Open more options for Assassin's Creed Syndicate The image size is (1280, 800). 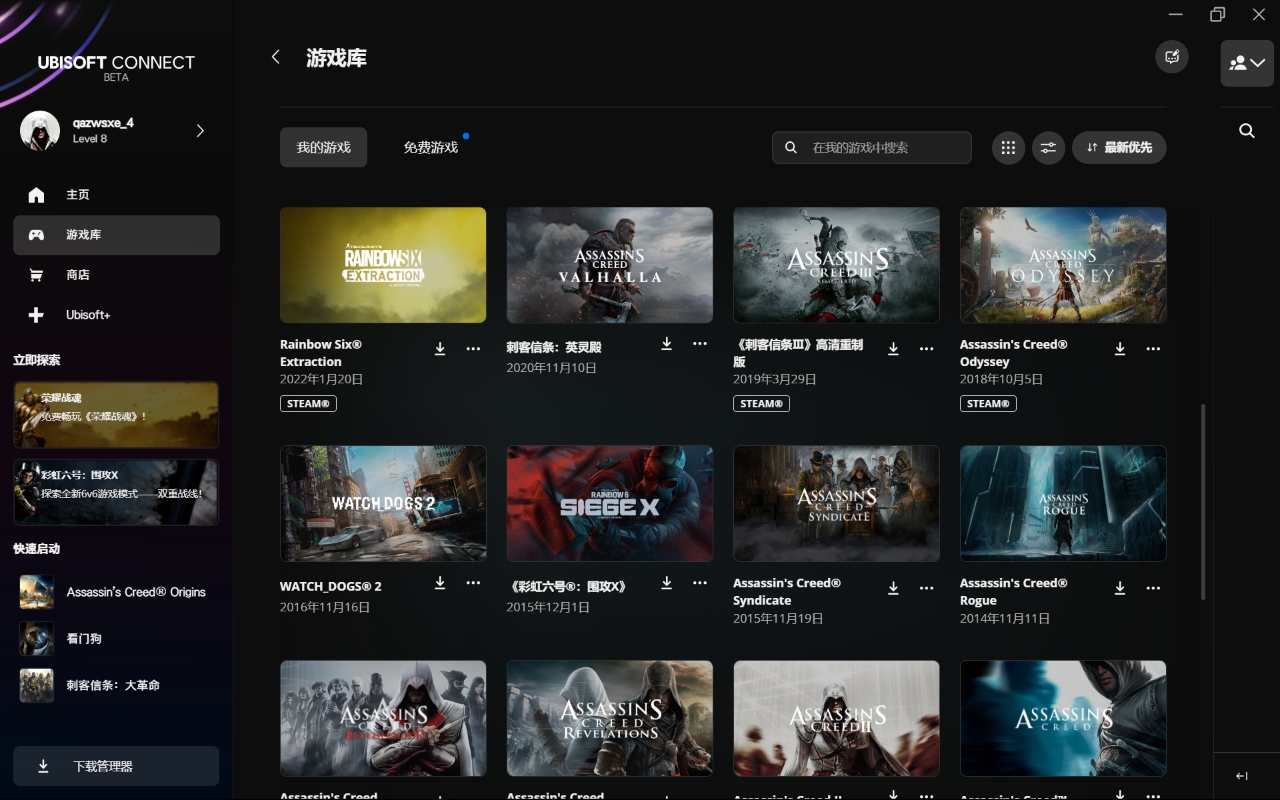[927, 588]
